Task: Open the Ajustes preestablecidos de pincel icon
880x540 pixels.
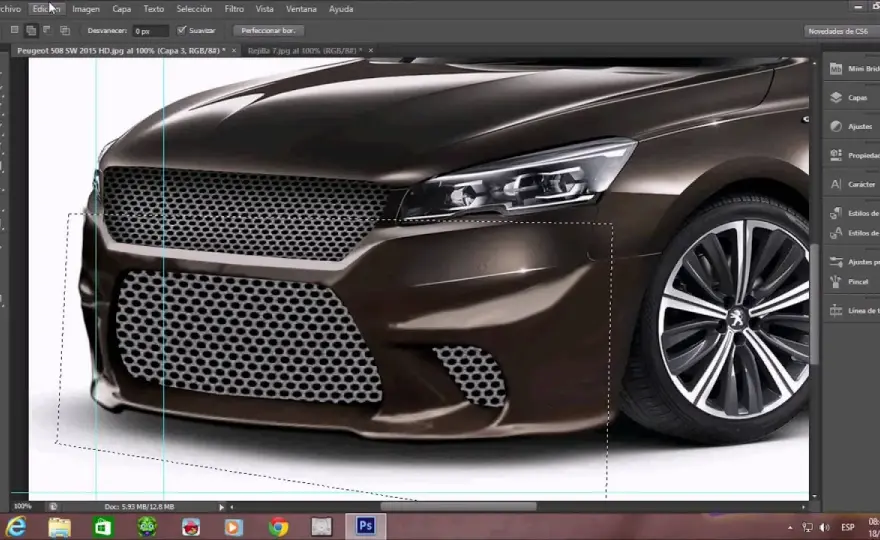Action: coord(836,262)
